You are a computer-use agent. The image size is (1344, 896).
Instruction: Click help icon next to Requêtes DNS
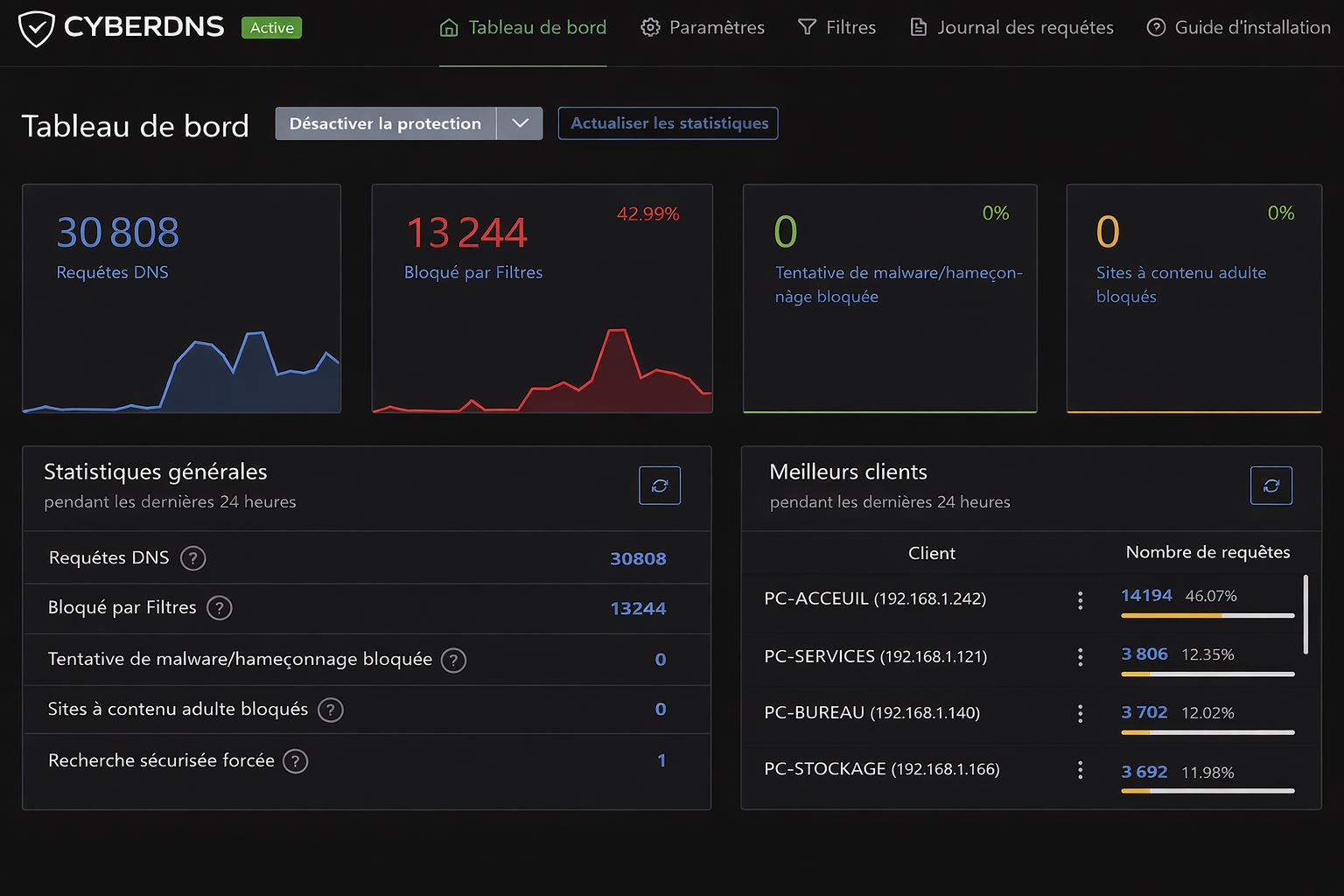(x=192, y=558)
